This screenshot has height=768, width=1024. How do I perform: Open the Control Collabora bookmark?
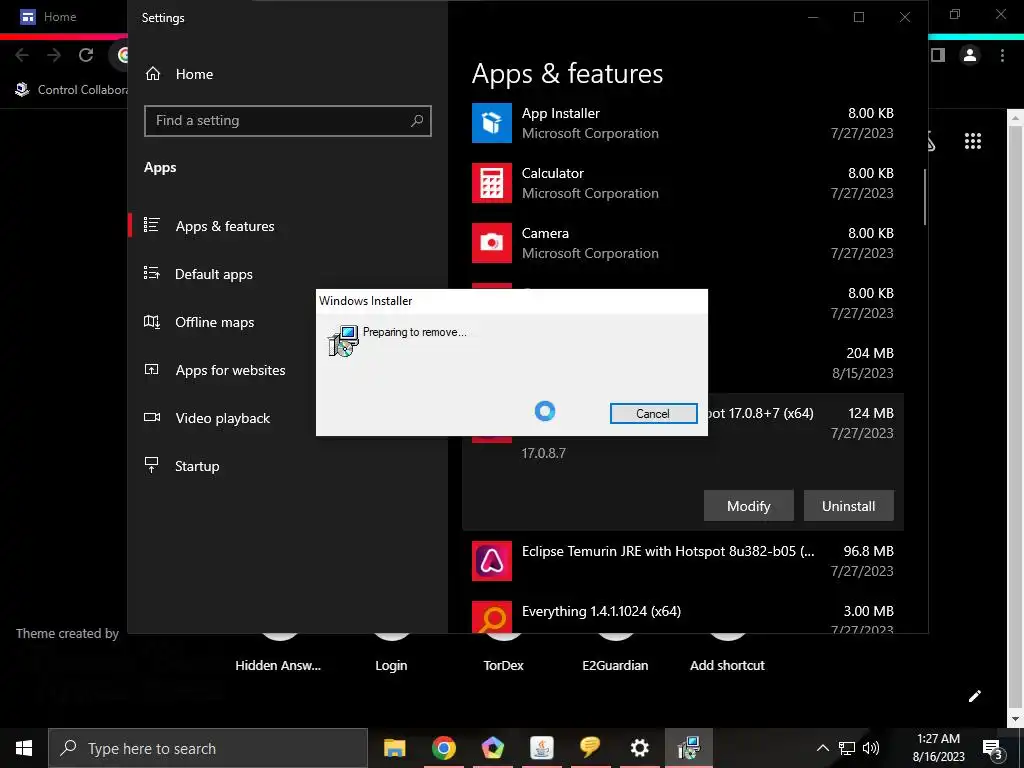click(x=71, y=89)
